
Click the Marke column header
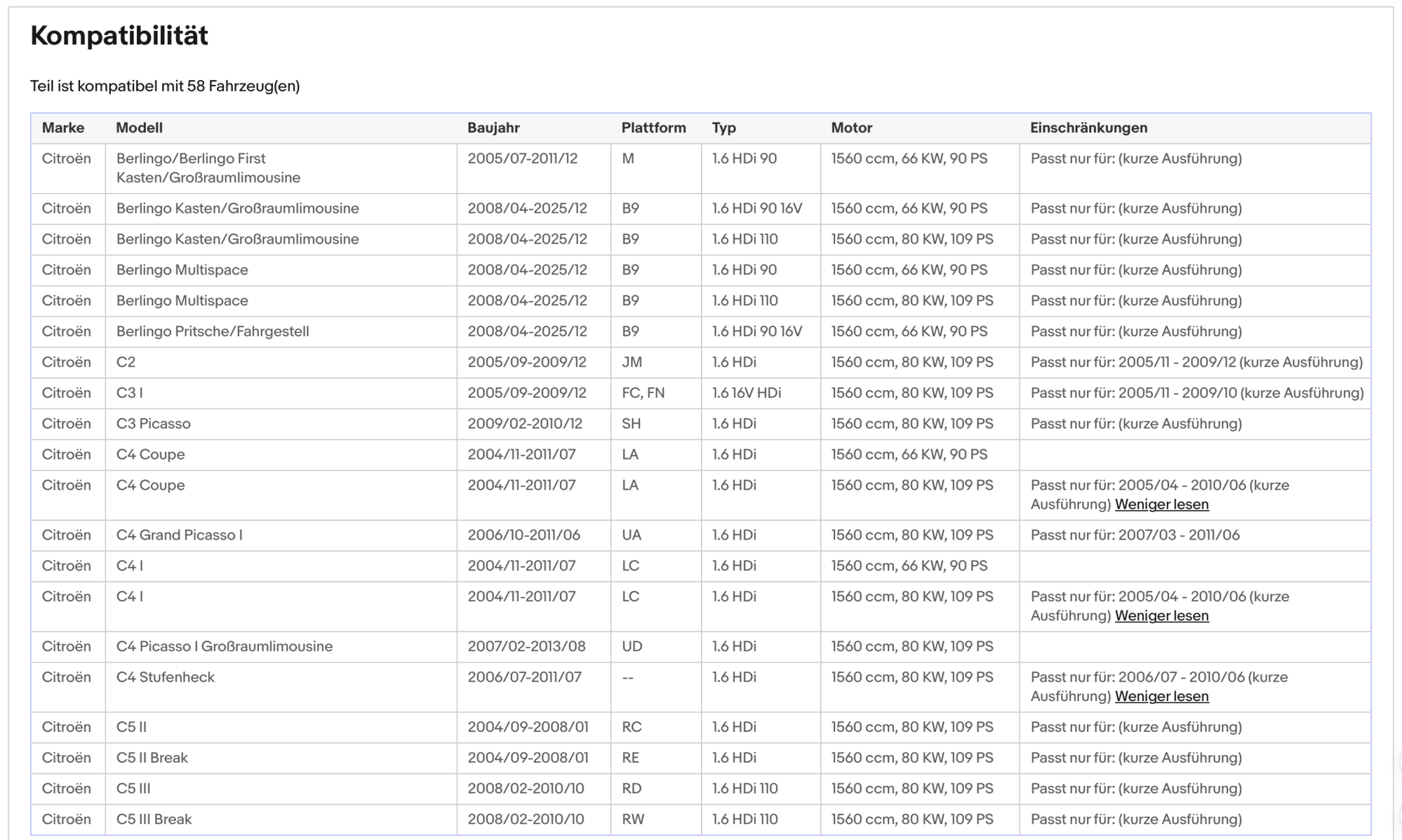pyautogui.click(x=63, y=128)
